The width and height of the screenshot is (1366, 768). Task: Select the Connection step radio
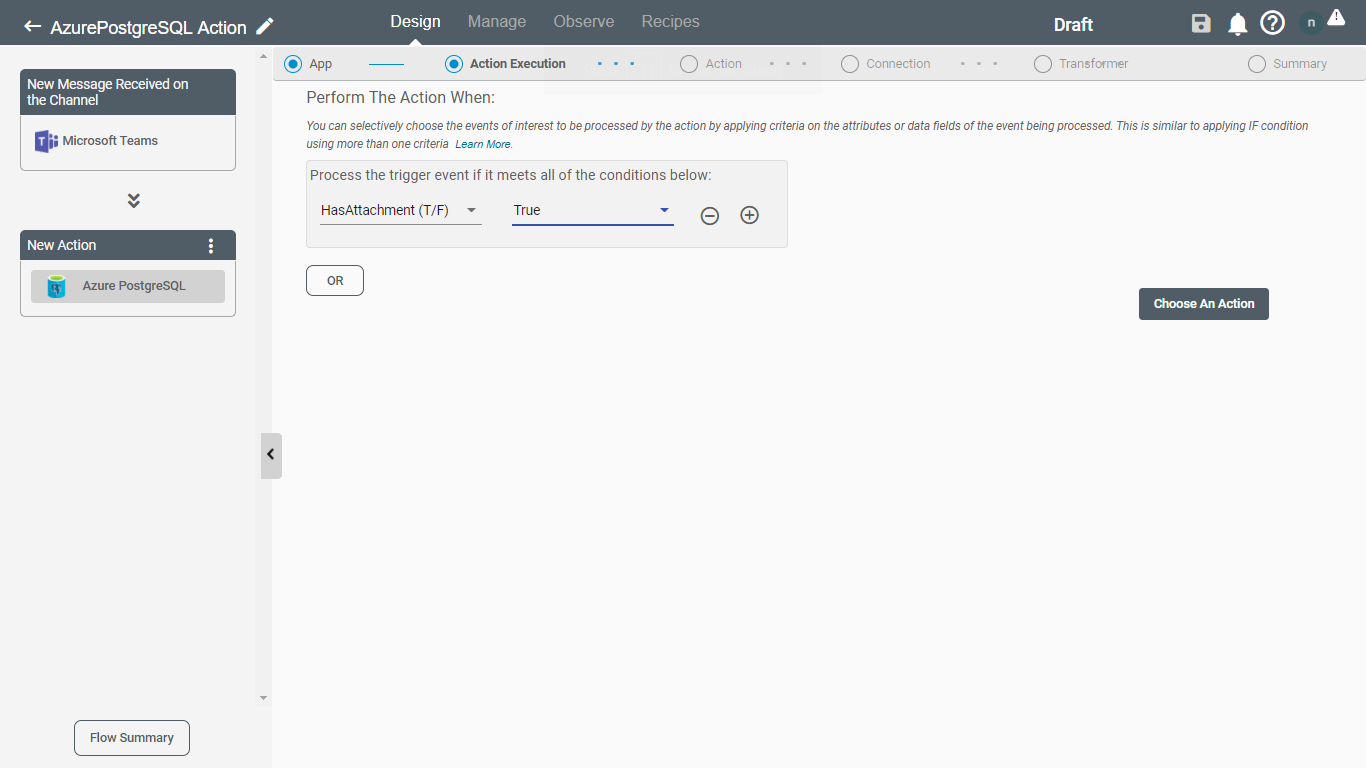850,64
